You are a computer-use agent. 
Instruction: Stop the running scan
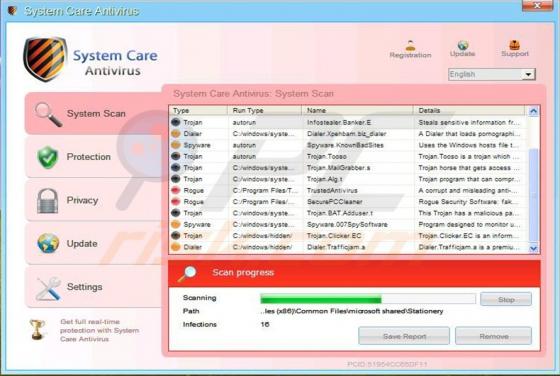(506, 299)
